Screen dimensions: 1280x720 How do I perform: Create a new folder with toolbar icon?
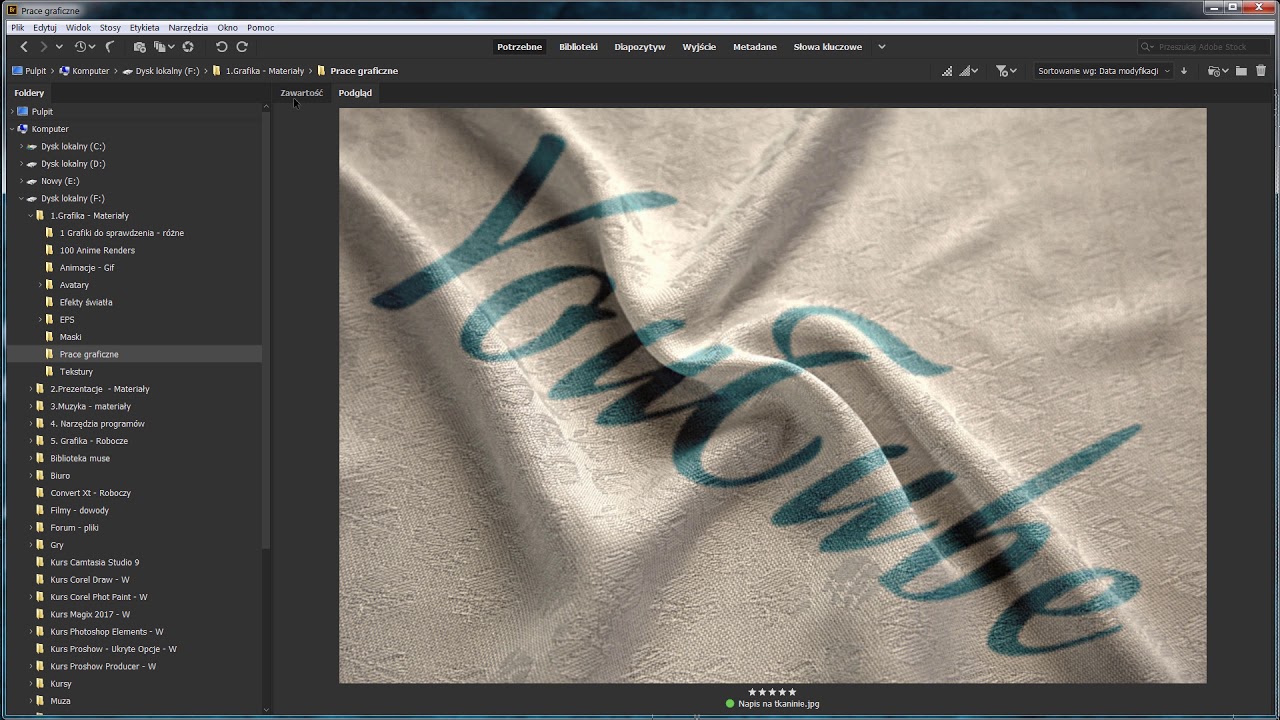click(x=1241, y=71)
